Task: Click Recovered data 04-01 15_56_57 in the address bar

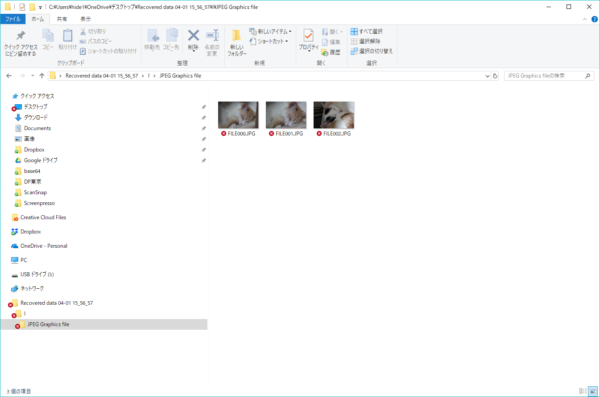Action: coord(101,76)
